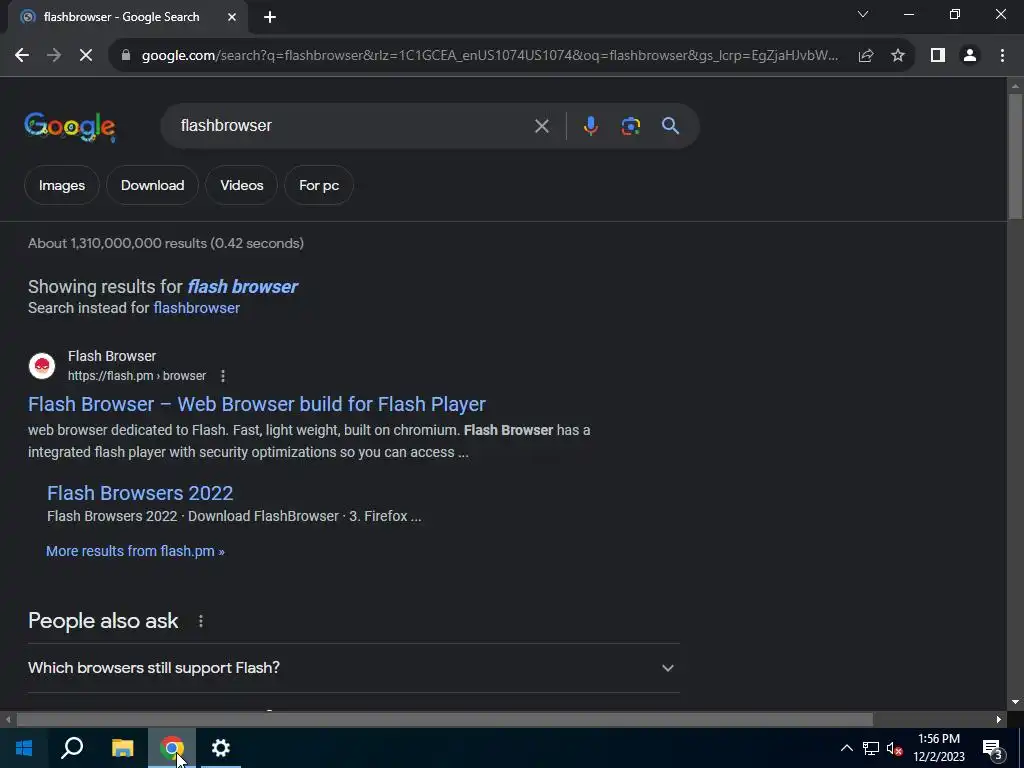Open the taskbar clock and date
The image size is (1024, 768).
(x=939, y=748)
